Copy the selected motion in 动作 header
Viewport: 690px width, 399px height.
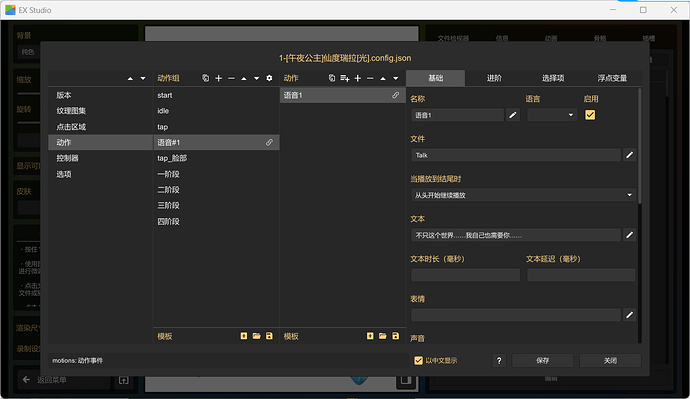332,78
